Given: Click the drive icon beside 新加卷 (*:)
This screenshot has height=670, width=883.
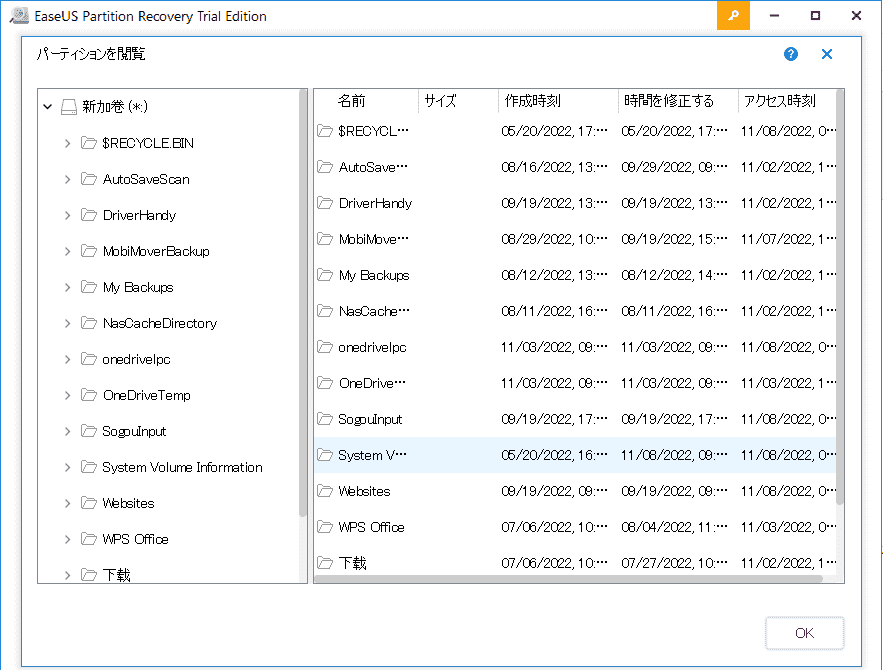Looking at the screenshot, I should tap(69, 106).
